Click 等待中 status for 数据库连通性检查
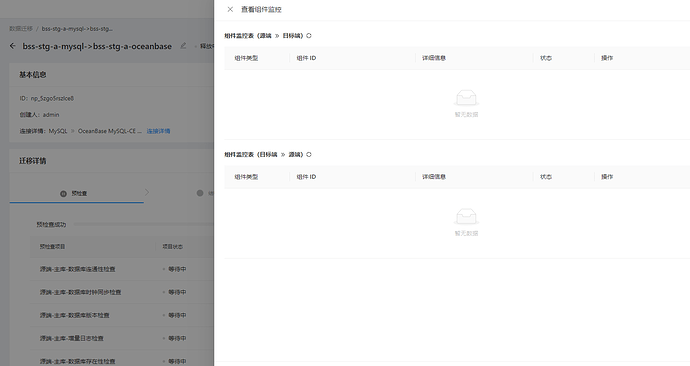The height and width of the screenshot is (366, 690). click(175, 269)
